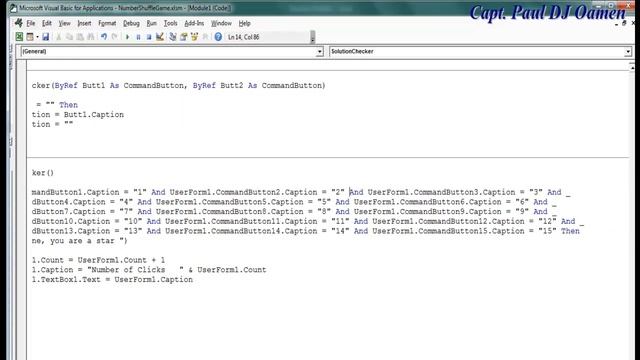Open the Run menu

(x=151, y=23)
